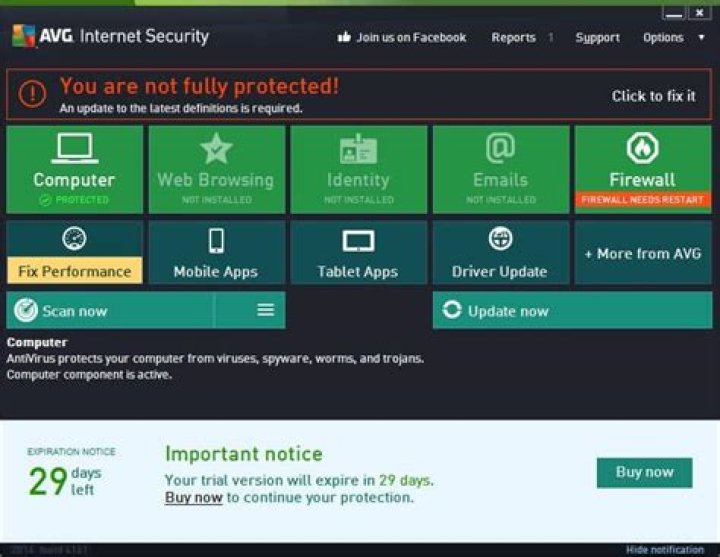Click 'An update to the latest definitions' text
Viewport: 720px width, 557px height.
pyautogui.click(x=181, y=108)
